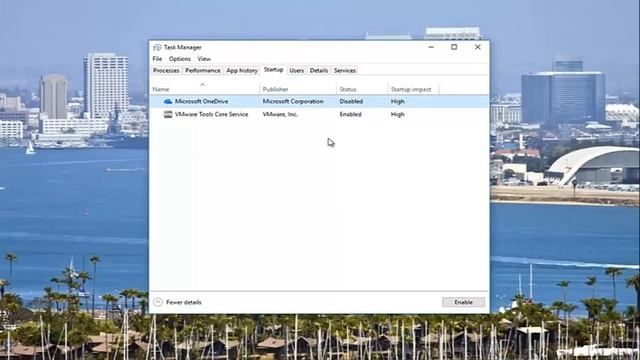This screenshot has height=360, width=640.
Task: Click the sort arrow above Name column
Action: 202,84
